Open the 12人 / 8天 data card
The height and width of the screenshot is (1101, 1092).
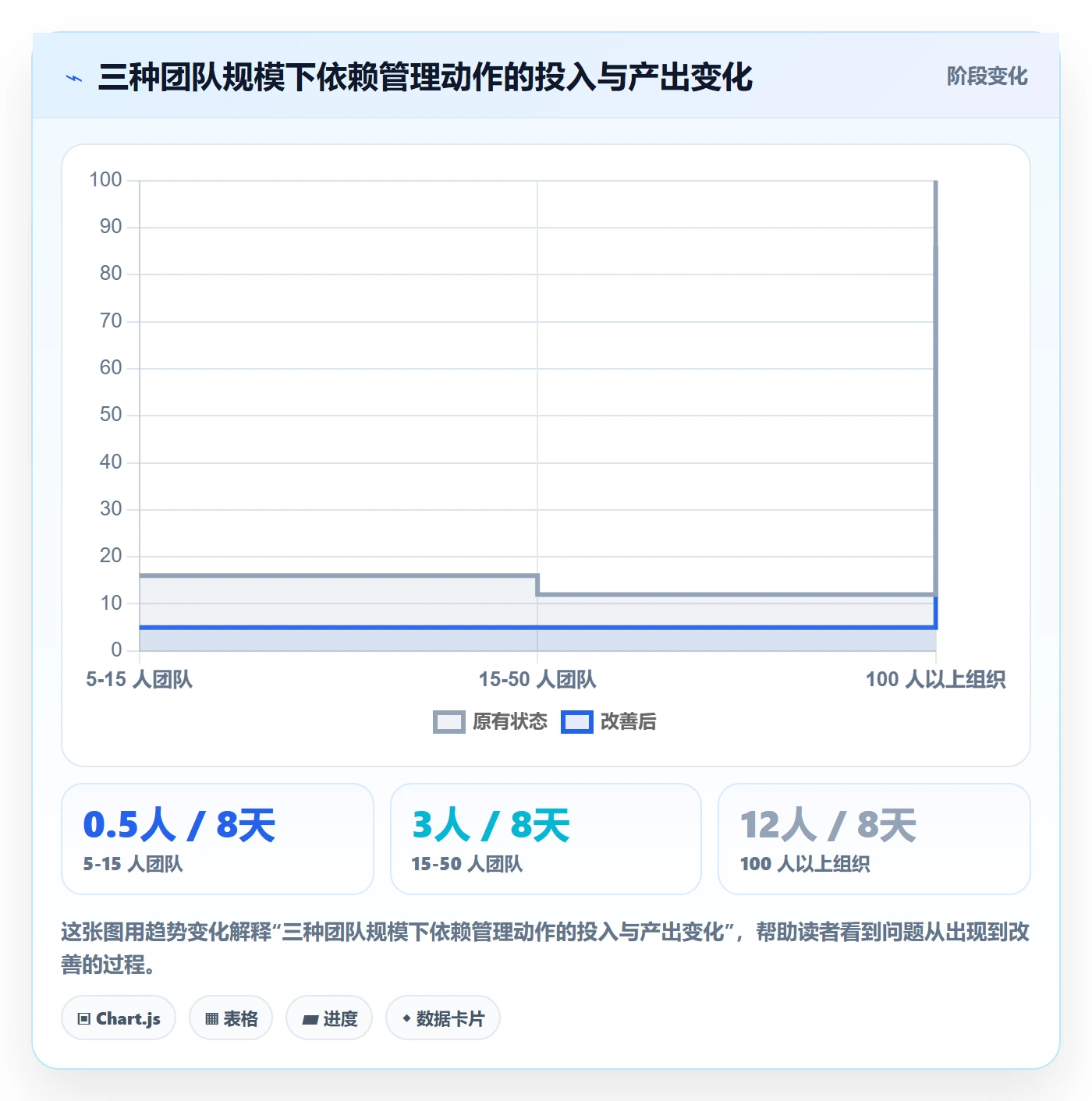tap(874, 839)
